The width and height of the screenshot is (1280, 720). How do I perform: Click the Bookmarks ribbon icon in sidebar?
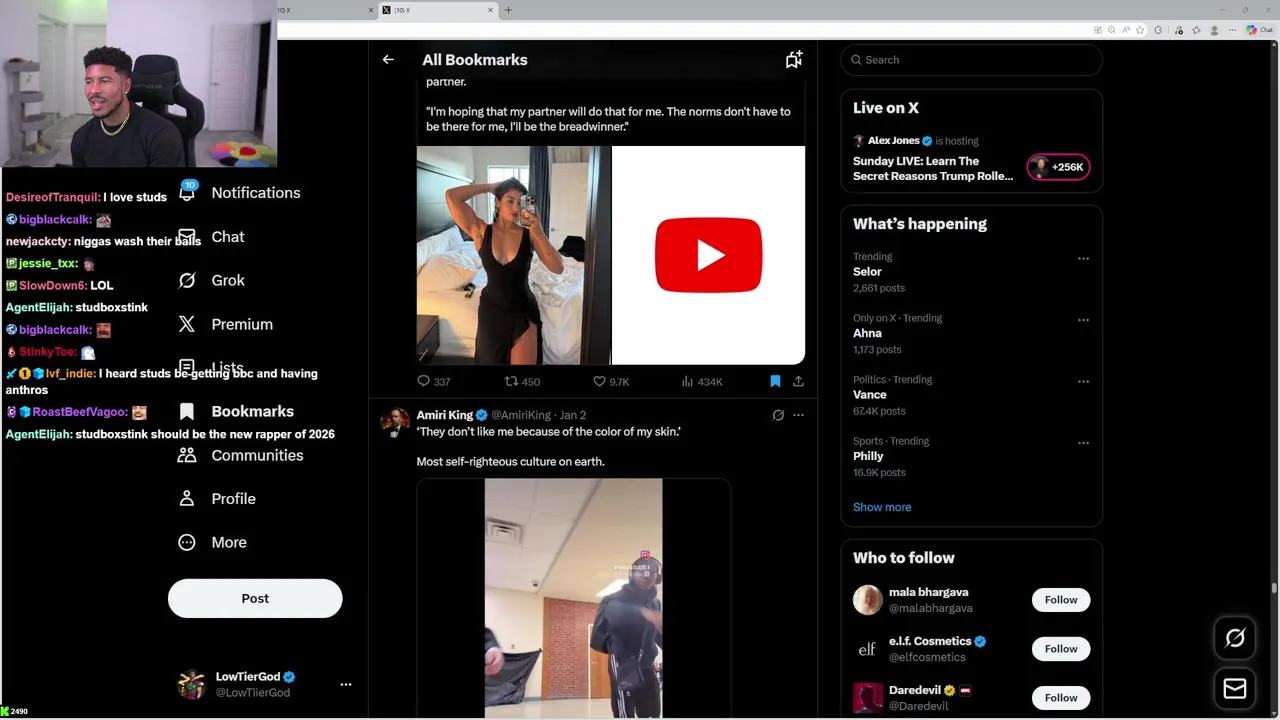tap(187, 411)
